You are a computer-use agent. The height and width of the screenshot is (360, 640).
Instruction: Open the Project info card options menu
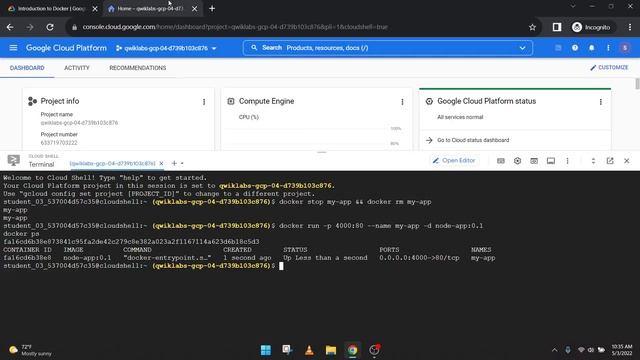tap(204, 102)
